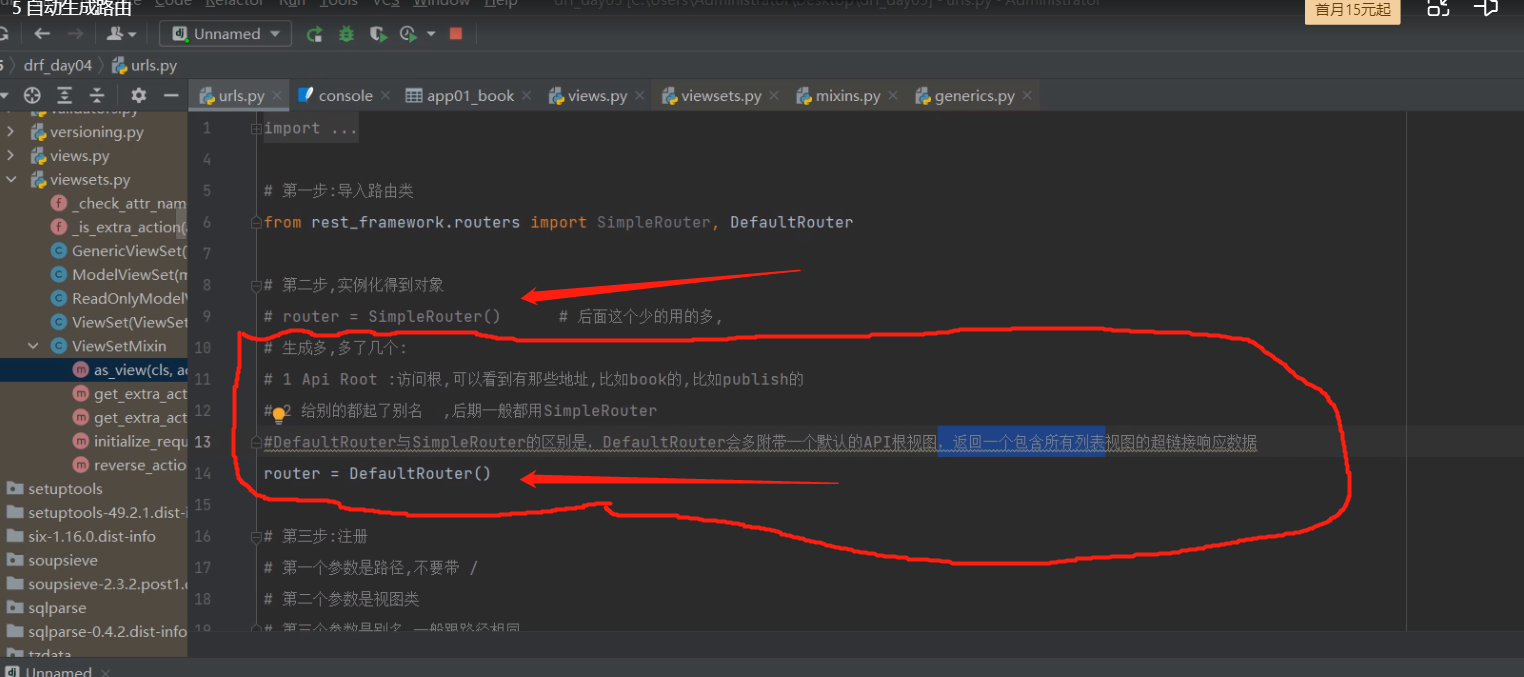1524x677 pixels.
Task: Select ViewSet(ViewSet... class in tree
Action: click(118, 322)
